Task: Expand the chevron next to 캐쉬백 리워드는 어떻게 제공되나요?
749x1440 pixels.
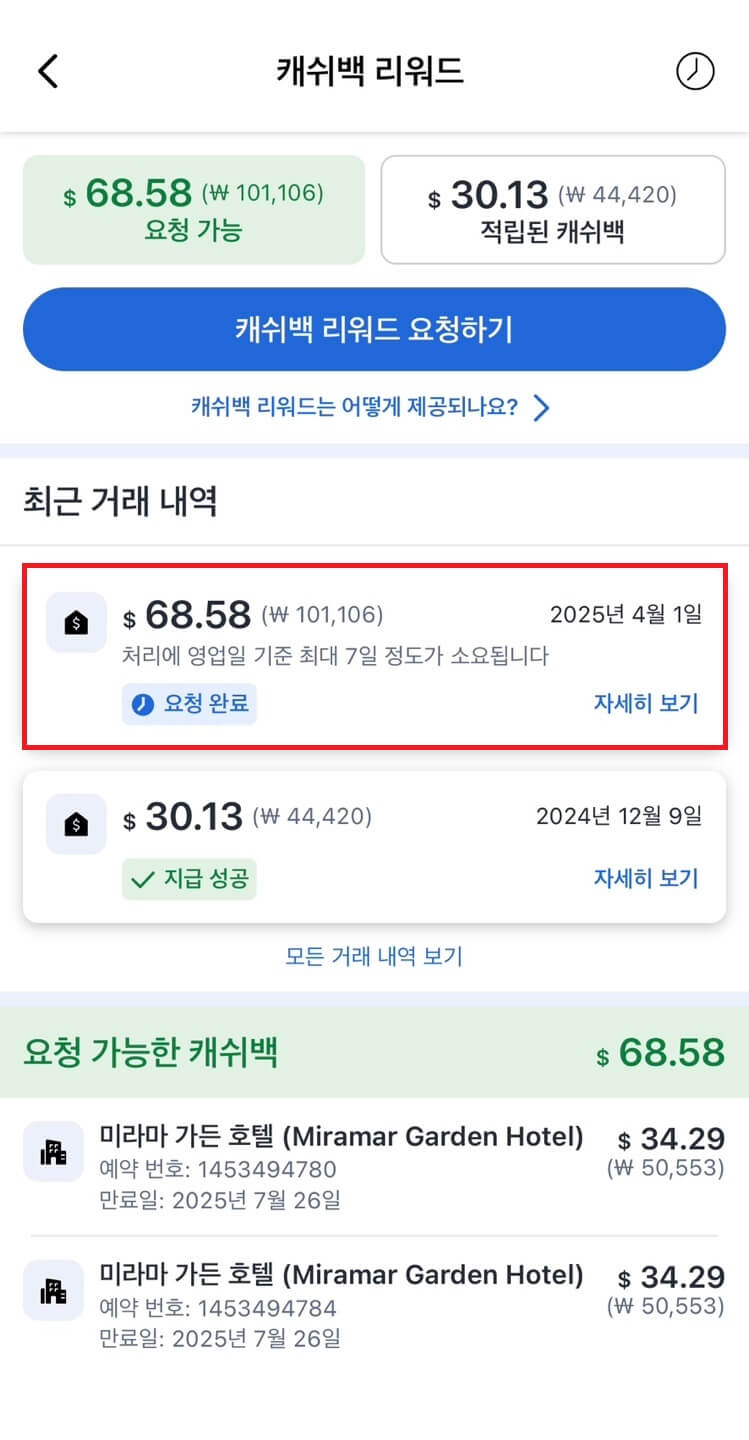Action: [x=541, y=407]
